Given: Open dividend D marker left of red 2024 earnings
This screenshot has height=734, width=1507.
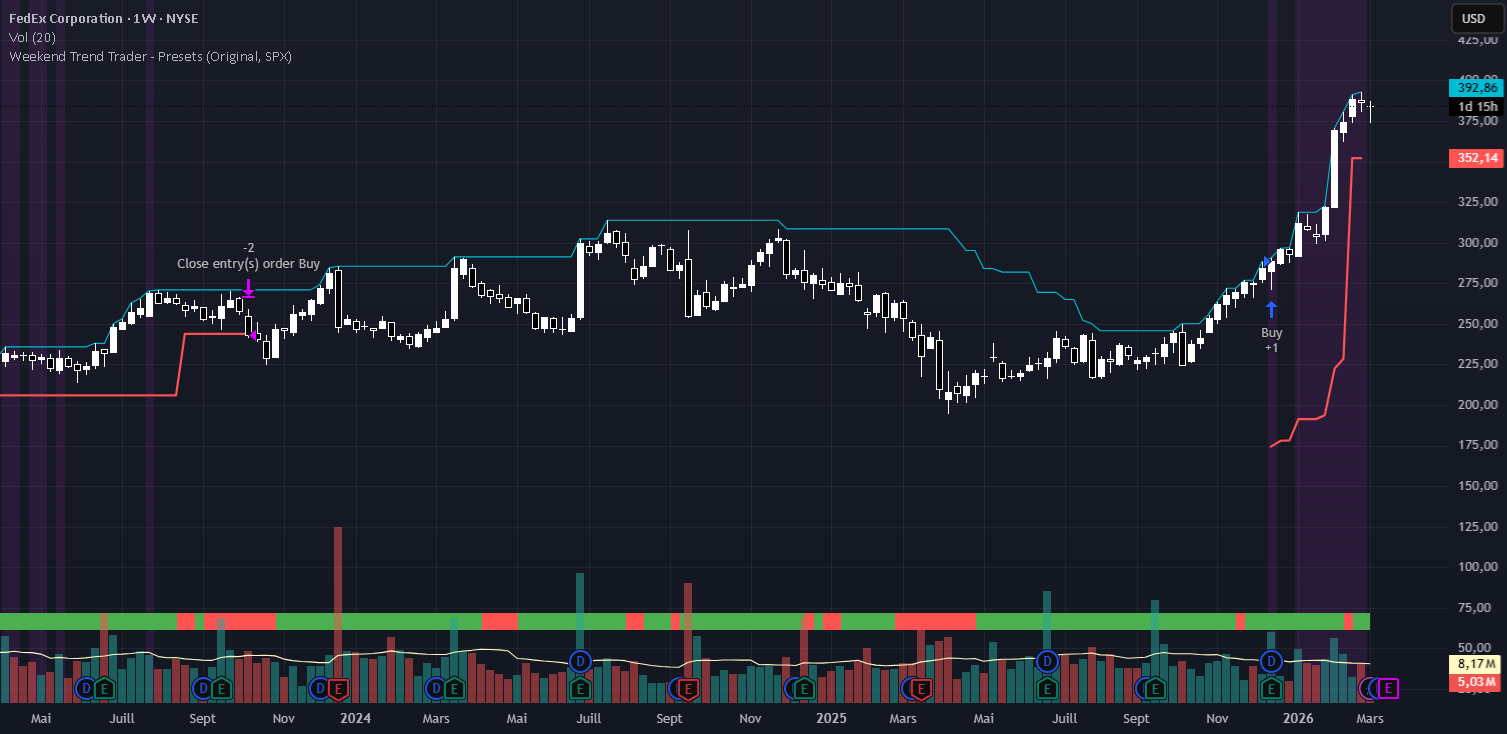Looking at the screenshot, I should pyautogui.click(x=319, y=688).
